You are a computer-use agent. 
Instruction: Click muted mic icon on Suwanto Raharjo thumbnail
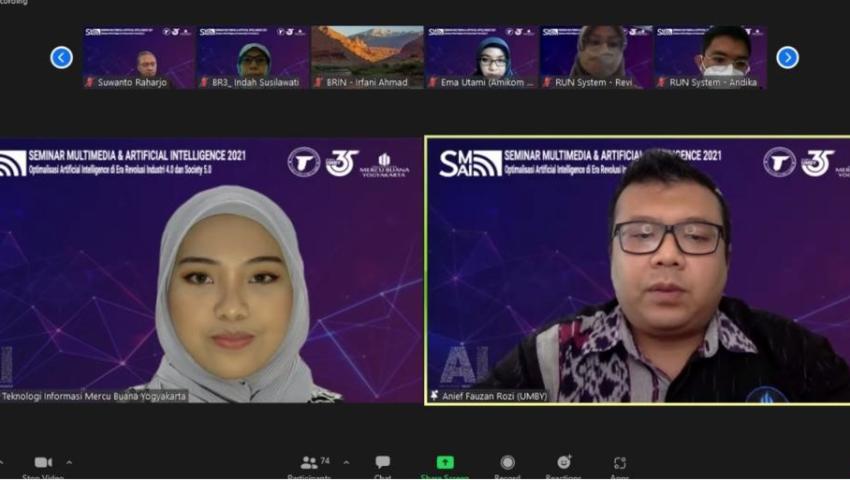point(90,82)
